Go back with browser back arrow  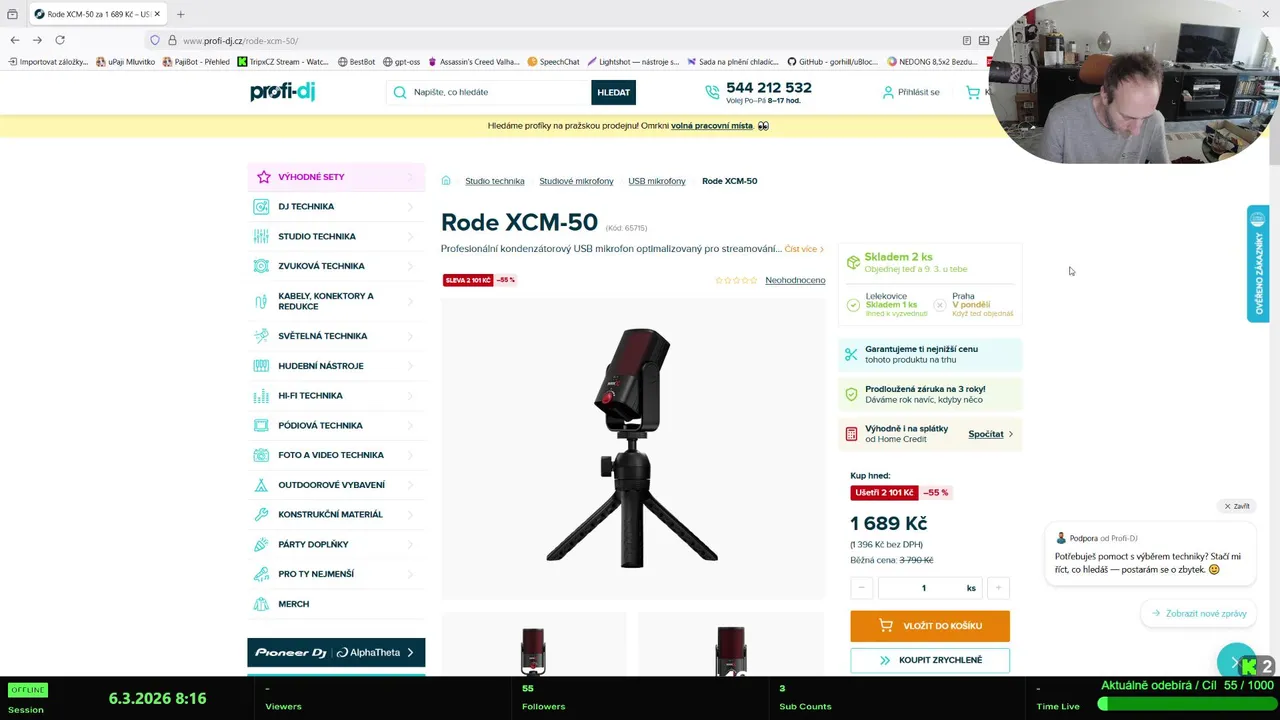pos(14,40)
